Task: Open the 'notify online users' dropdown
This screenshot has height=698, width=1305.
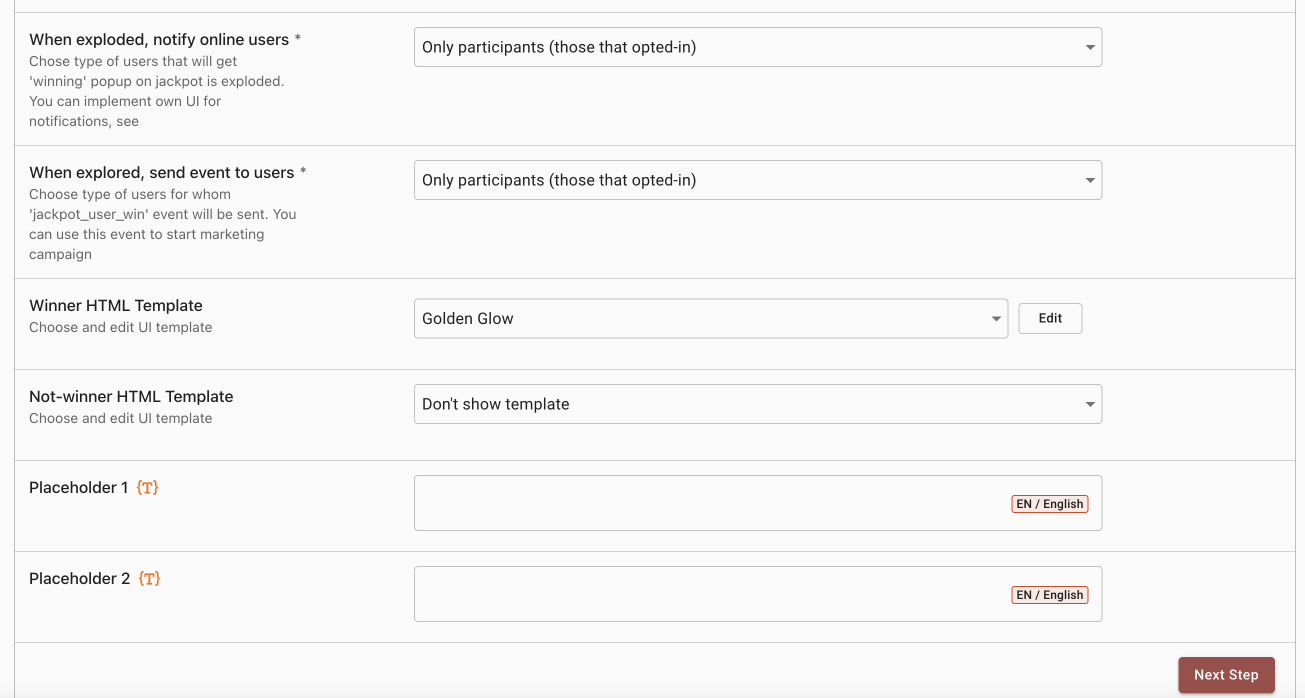Action: coord(757,47)
